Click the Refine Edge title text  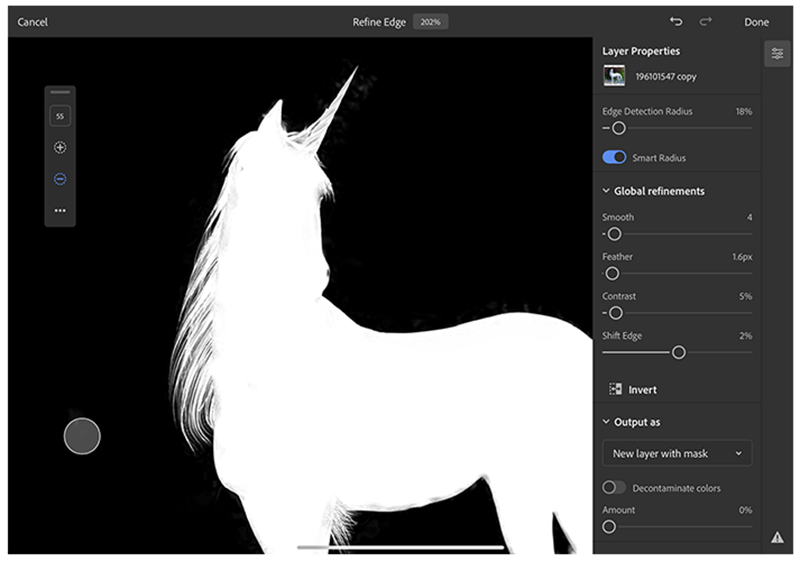[379, 22]
